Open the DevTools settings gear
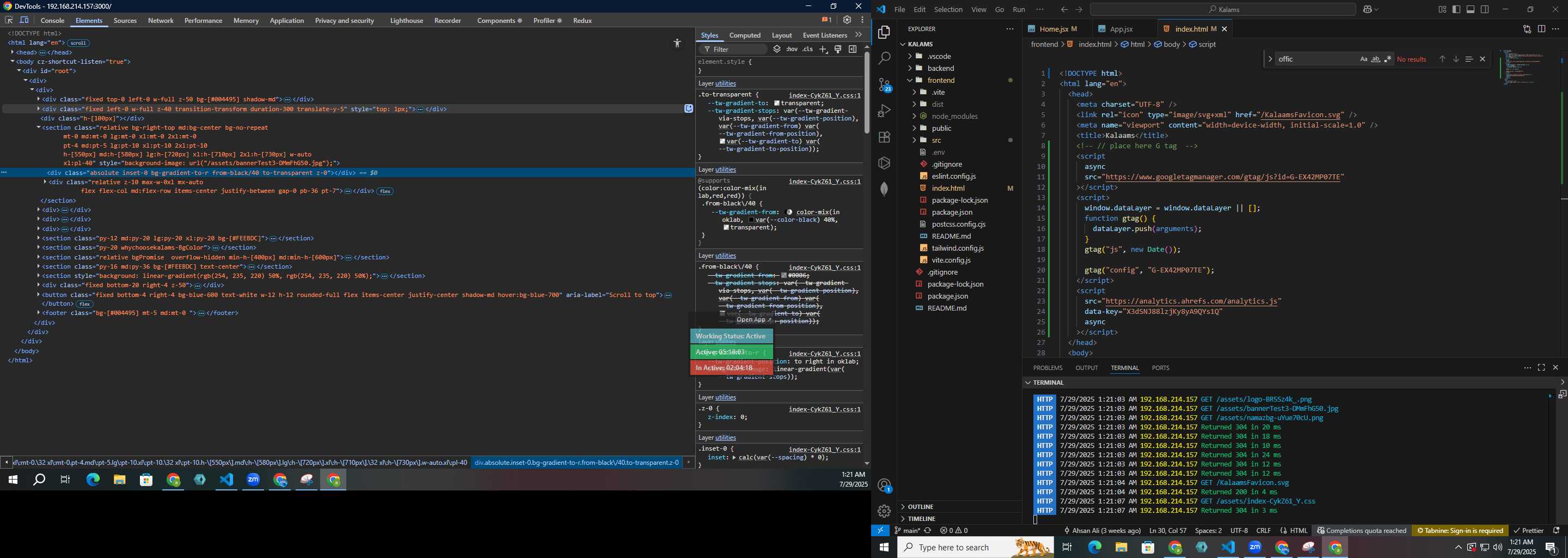This screenshot has width=1568, height=558. click(847, 20)
